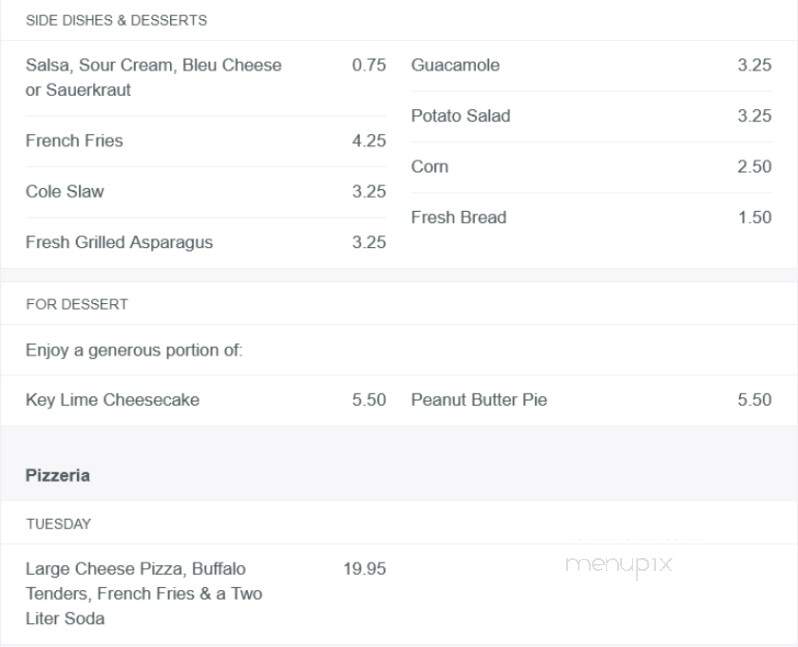Image resolution: width=798 pixels, height=647 pixels.
Task: Select the Large Cheese Pizza Tuesday special
Action: tap(144, 594)
